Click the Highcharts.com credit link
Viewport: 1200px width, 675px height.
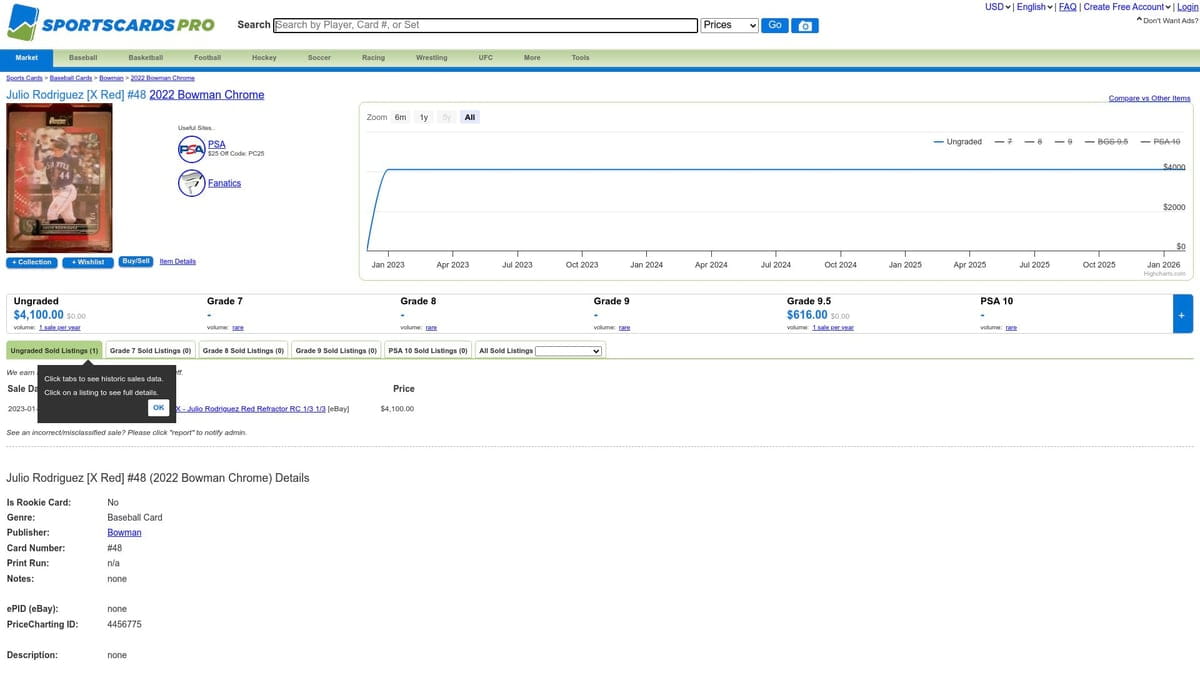pyautogui.click(x=1165, y=273)
